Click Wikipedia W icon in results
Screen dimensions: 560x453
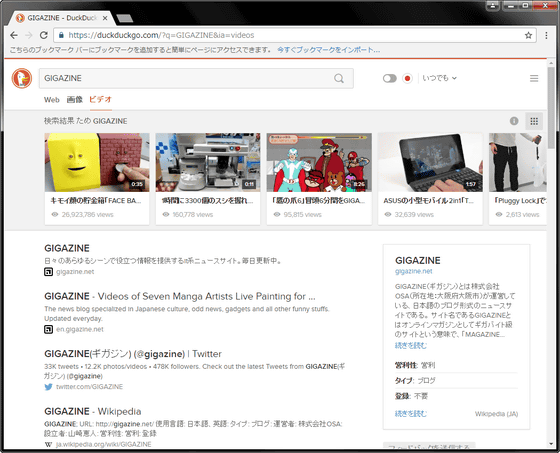48,444
